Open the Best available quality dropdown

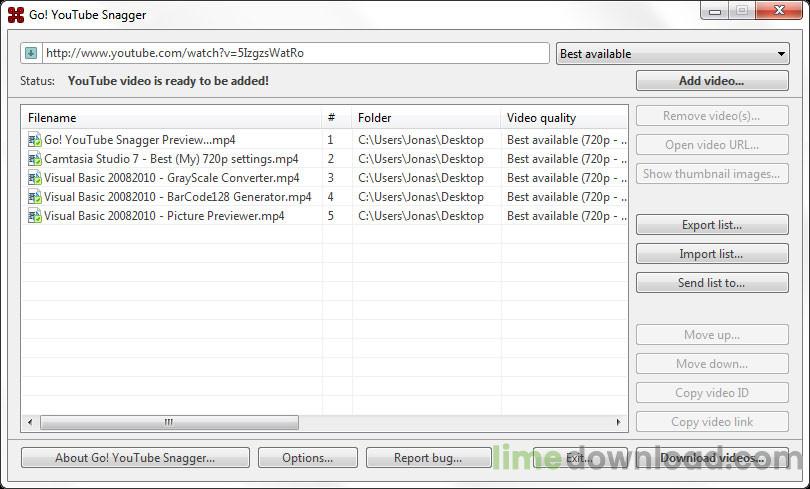click(x=673, y=54)
